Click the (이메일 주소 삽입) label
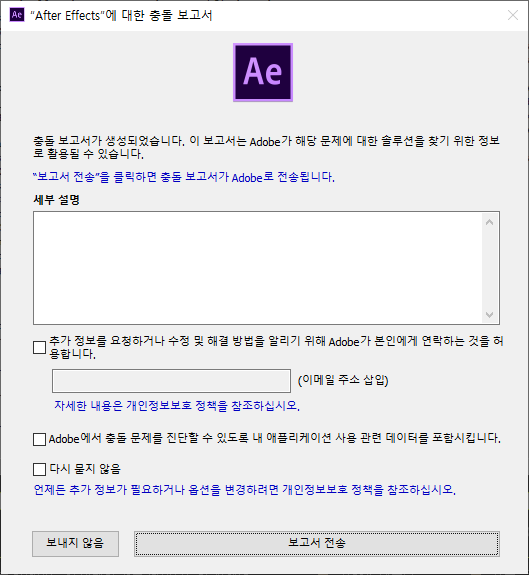 point(343,380)
